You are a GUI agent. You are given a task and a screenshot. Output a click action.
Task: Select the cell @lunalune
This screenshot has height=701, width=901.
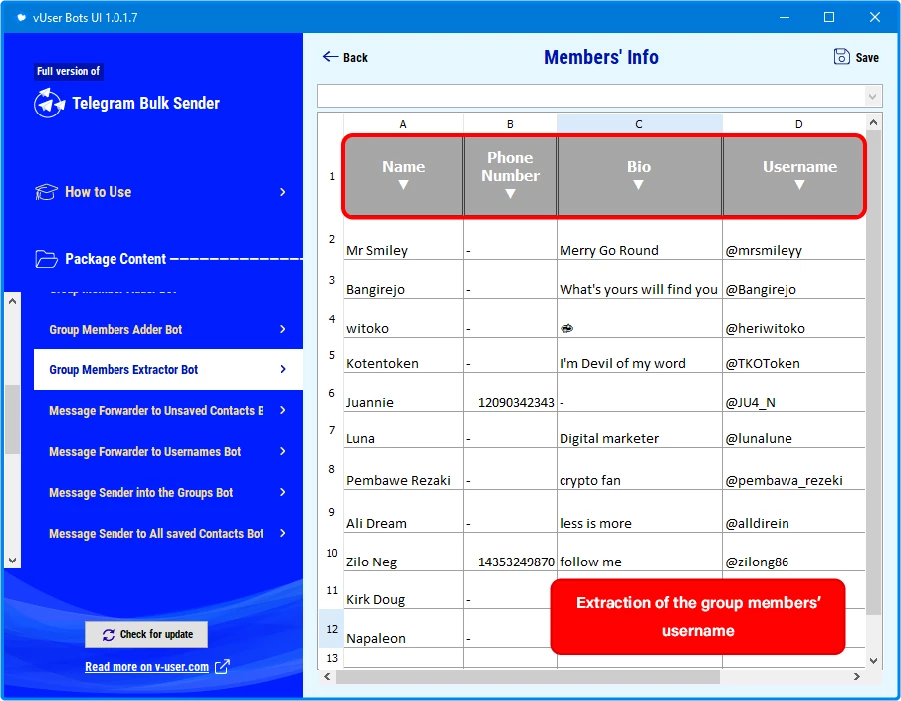pos(794,430)
